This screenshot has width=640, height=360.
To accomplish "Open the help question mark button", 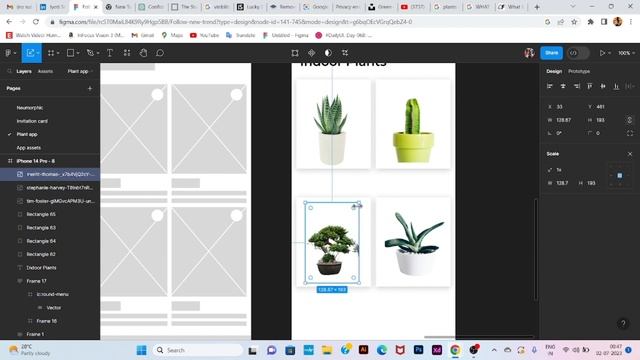I will (623, 324).
